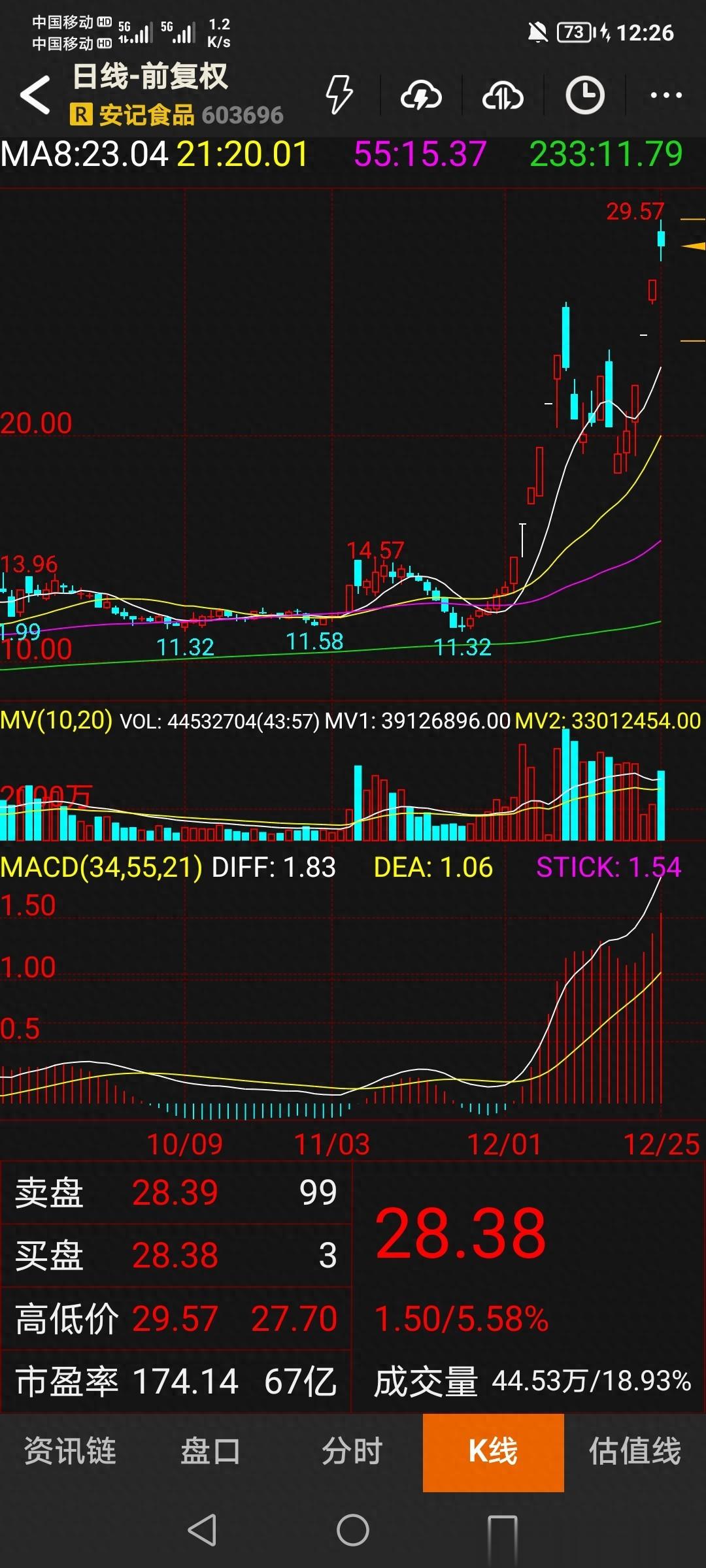Open 日线-前复权 period selector

[150, 77]
